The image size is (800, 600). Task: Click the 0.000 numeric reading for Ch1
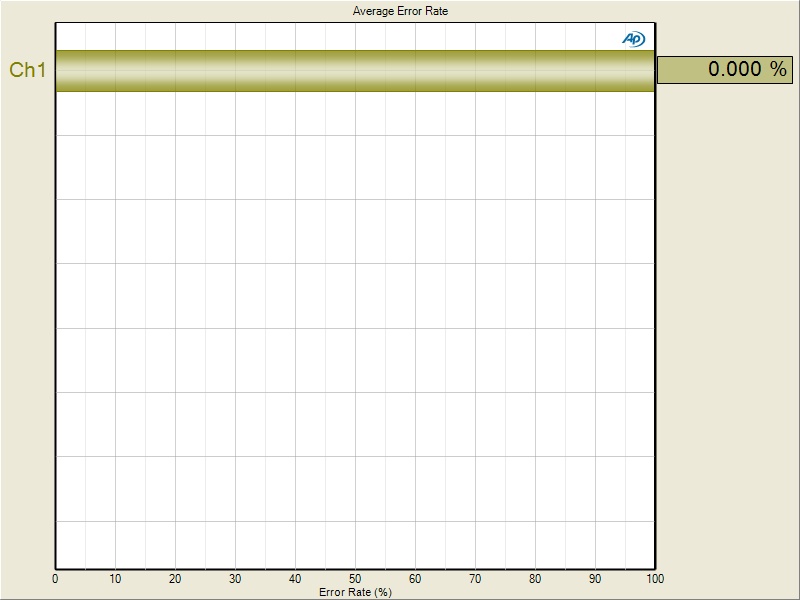[x=734, y=69]
